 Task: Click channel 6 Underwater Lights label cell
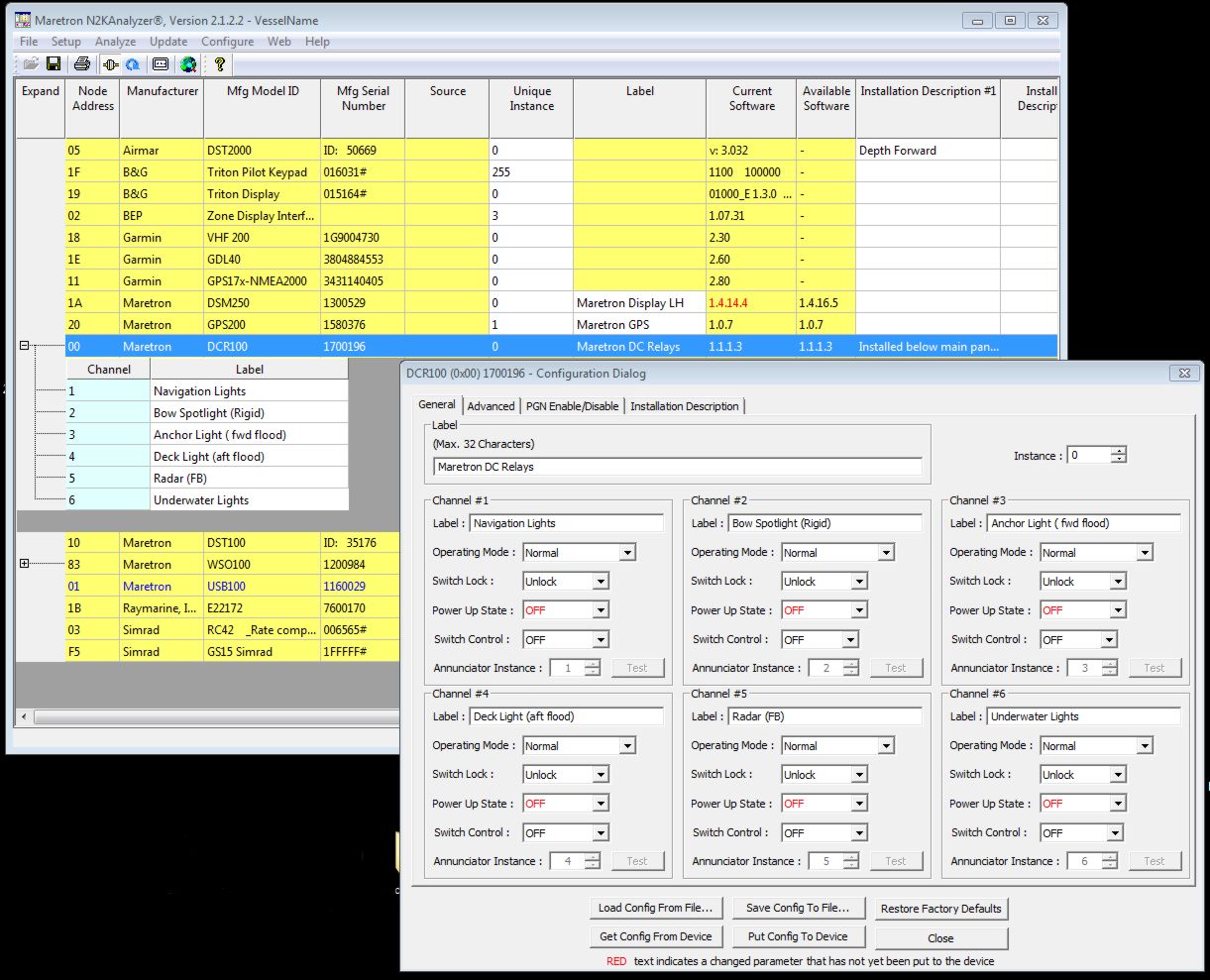pyautogui.click(x=249, y=500)
